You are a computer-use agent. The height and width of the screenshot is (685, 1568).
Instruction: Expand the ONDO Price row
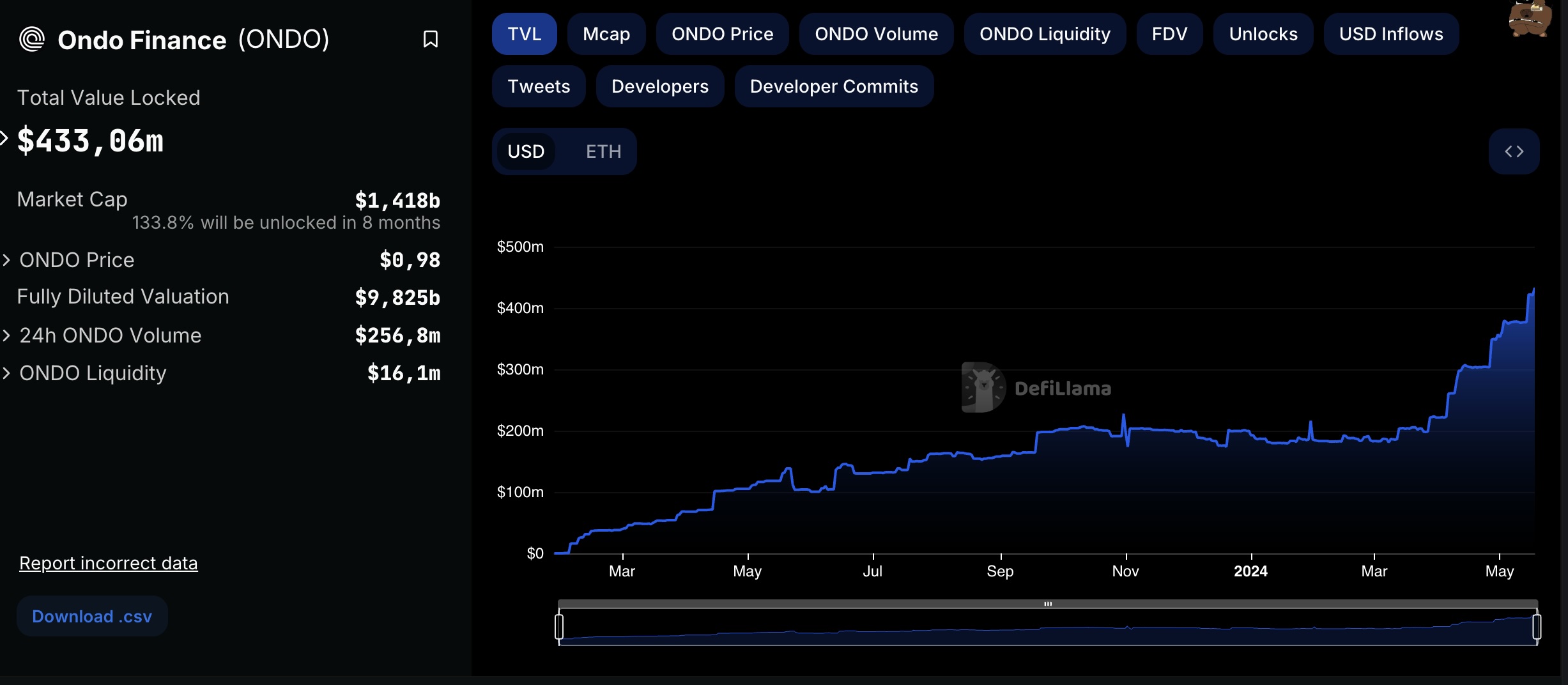coord(6,260)
